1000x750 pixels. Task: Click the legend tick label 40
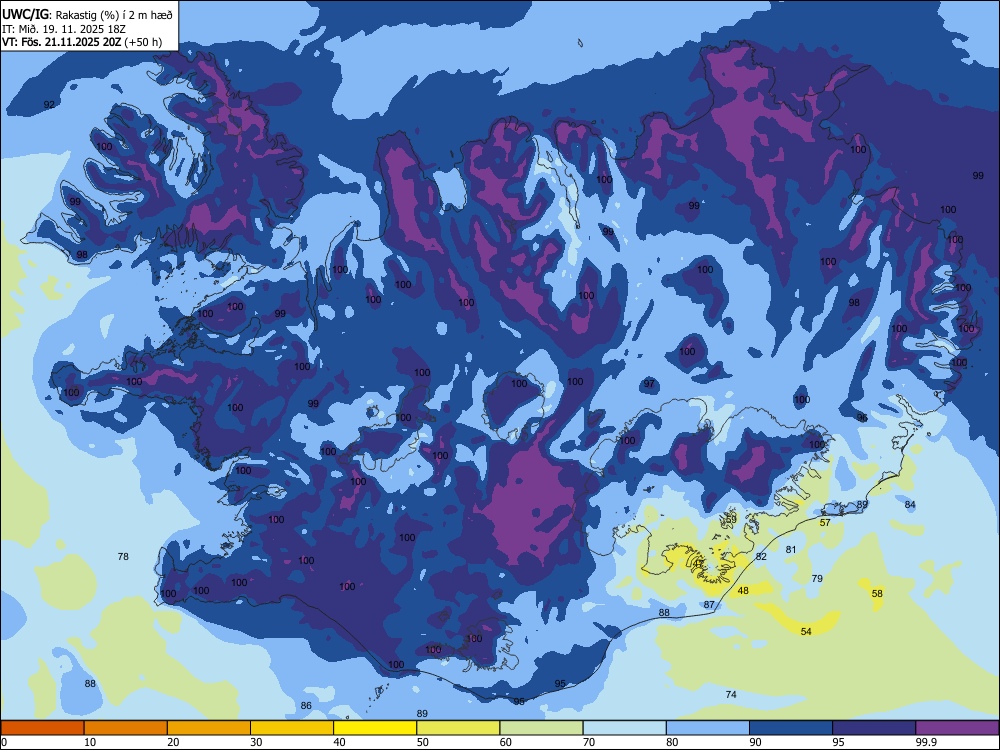click(x=339, y=742)
